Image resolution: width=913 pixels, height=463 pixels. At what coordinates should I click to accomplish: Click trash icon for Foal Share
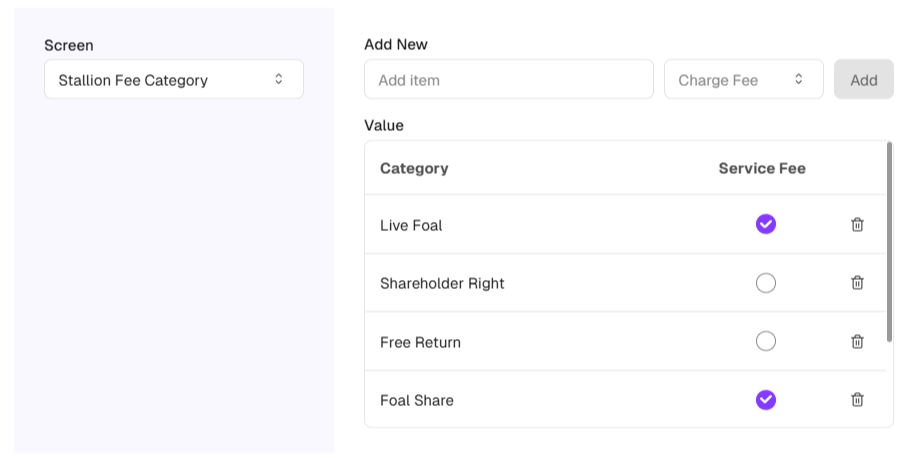[857, 400]
